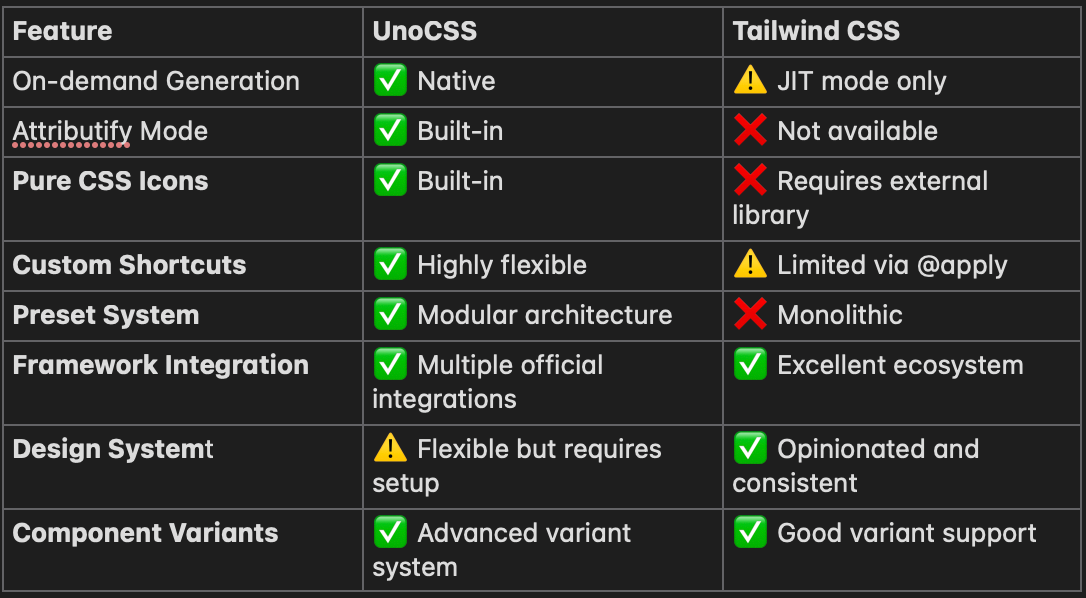Image resolution: width=1086 pixels, height=598 pixels.
Task: Click the red cross beside Monolithic
Action: 750,314
